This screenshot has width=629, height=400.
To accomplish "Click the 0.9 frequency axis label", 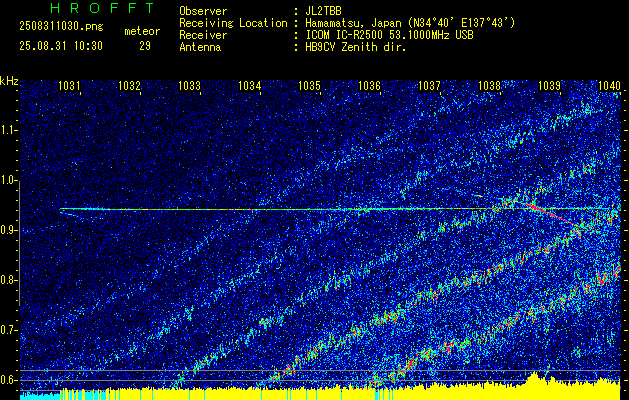I will pyautogui.click(x=8, y=230).
